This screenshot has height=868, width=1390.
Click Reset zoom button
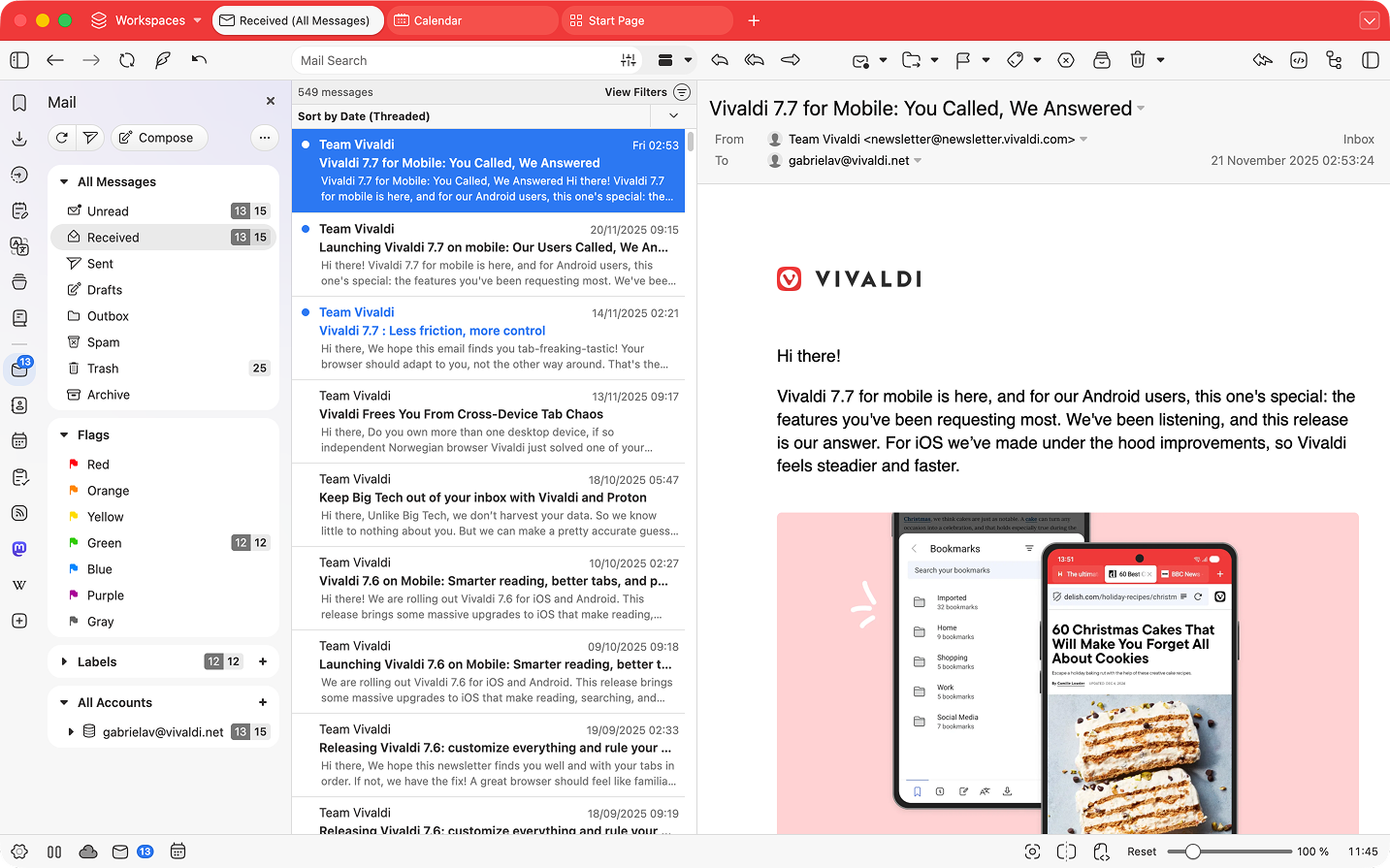point(1141,852)
